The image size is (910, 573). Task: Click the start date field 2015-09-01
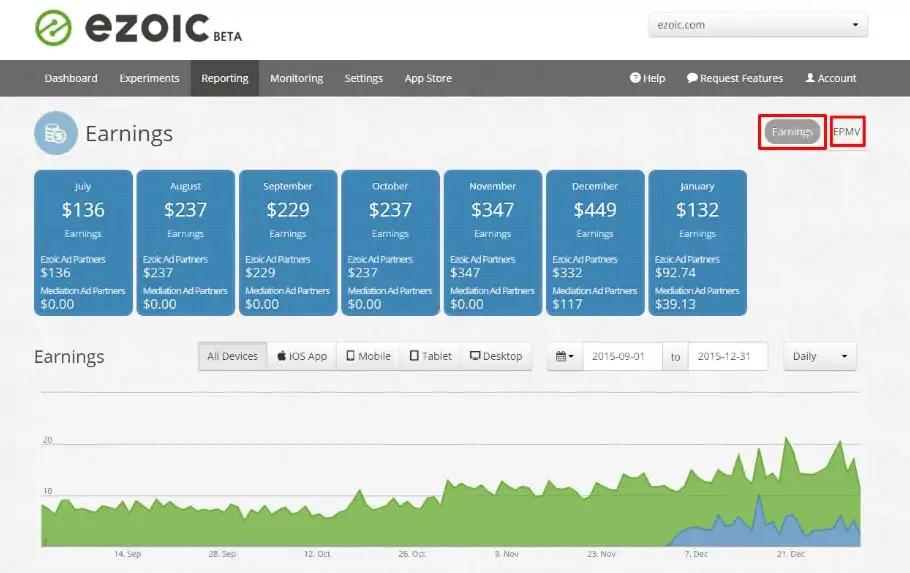(623, 356)
